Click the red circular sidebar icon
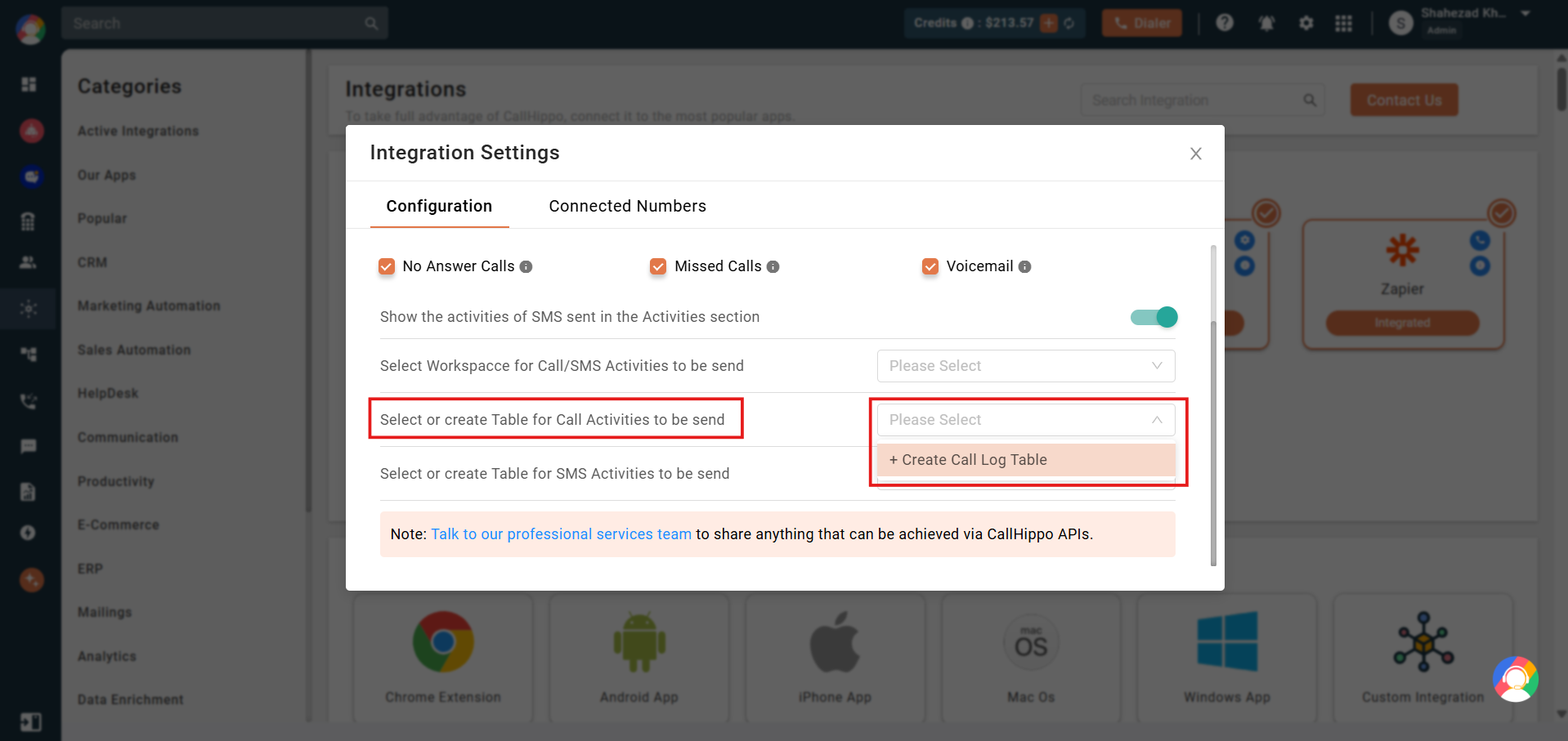This screenshot has width=1568, height=741. (x=31, y=130)
